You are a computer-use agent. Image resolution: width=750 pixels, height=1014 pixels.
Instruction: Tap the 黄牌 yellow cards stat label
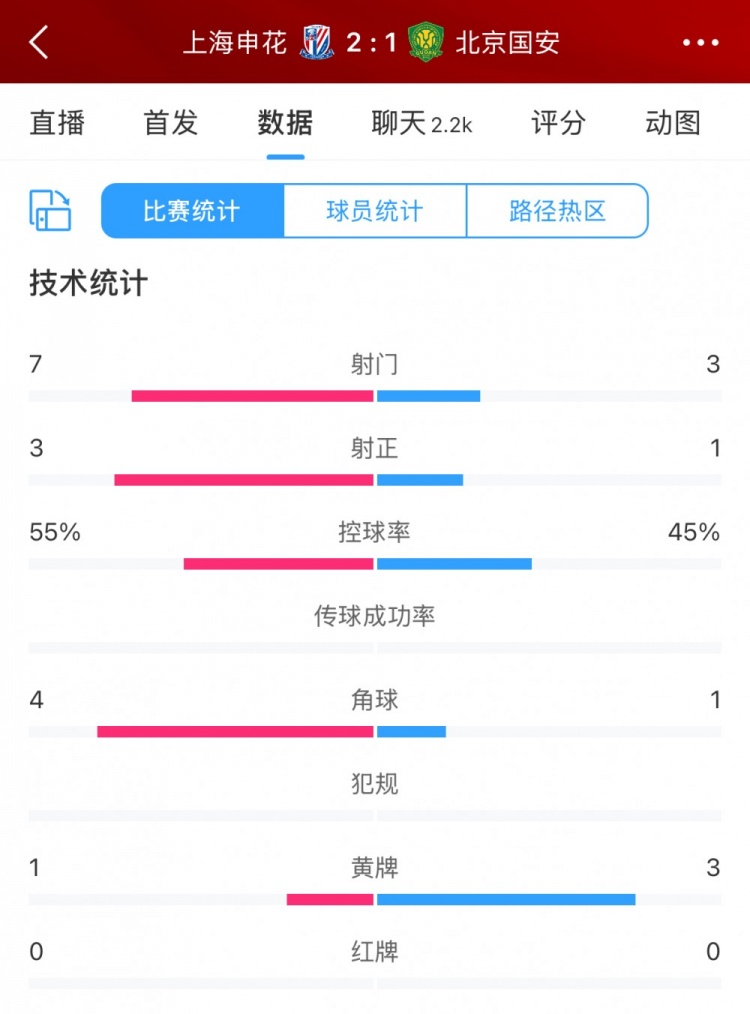point(374,868)
